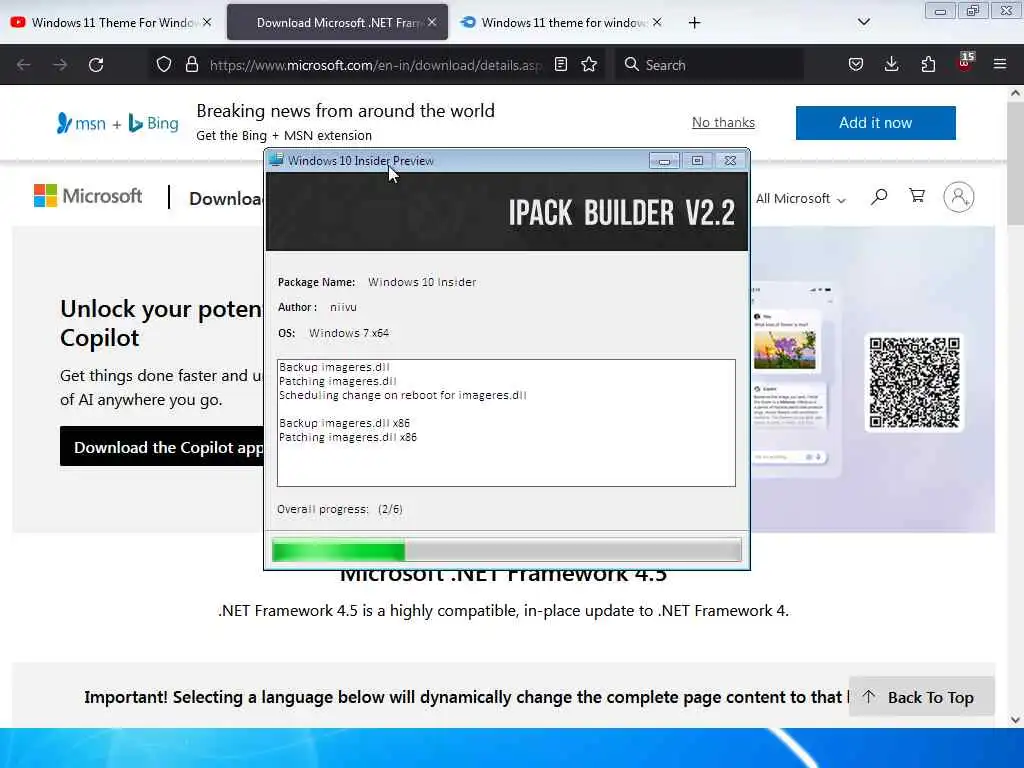Image resolution: width=1024 pixels, height=768 pixels.
Task: Click author name 'niivu'
Action: tap(343, 307)
